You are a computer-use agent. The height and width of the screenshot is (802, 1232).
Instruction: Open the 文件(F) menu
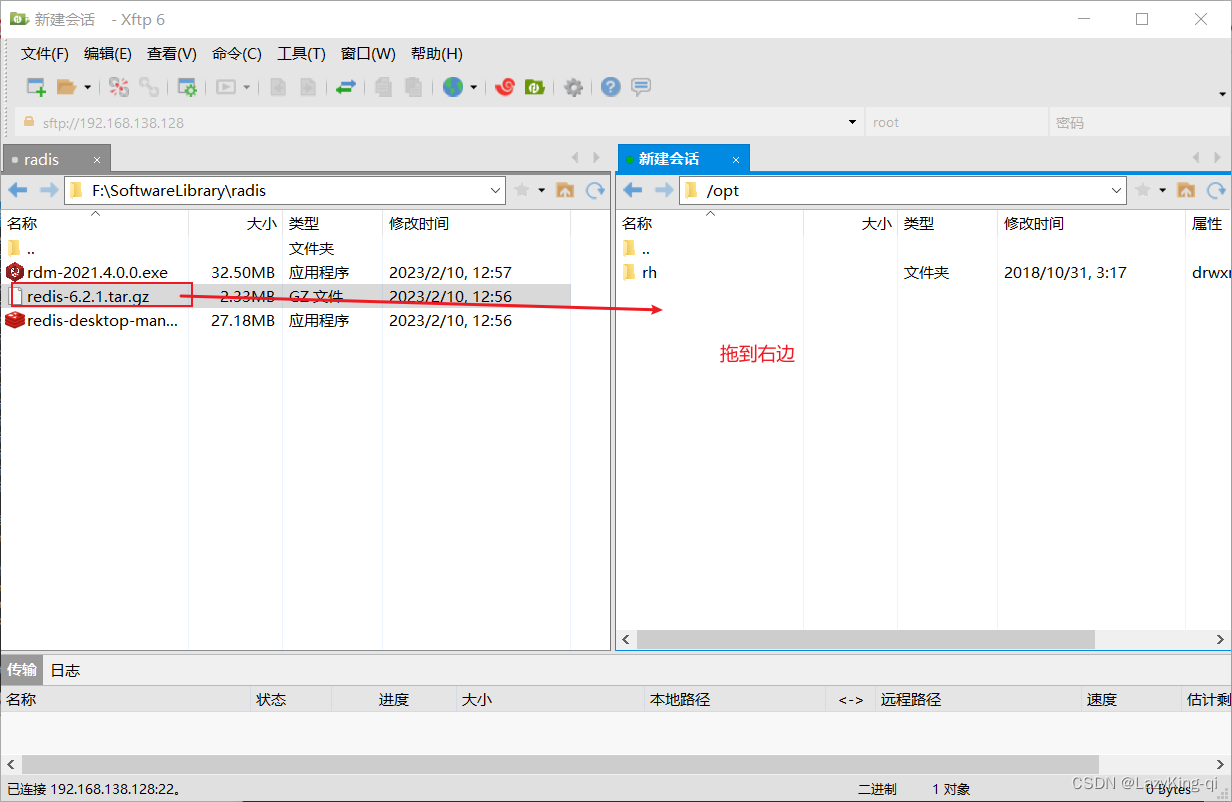[45, 54]
